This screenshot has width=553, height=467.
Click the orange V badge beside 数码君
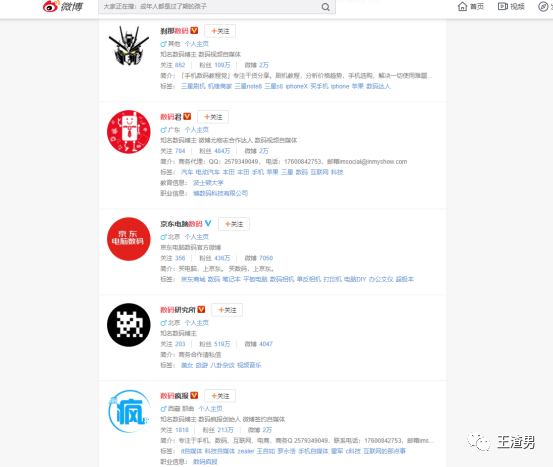[187, 116]
